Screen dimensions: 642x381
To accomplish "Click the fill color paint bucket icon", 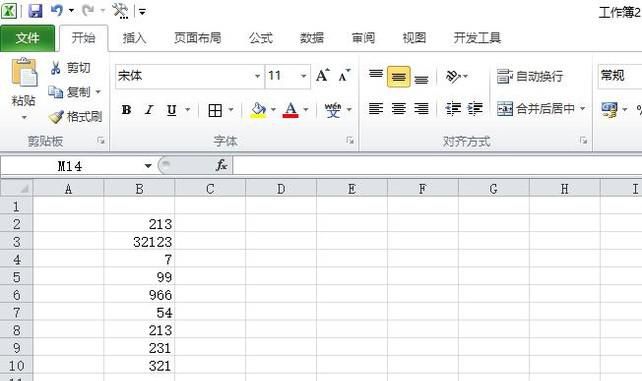I will [x=258, y=110].
